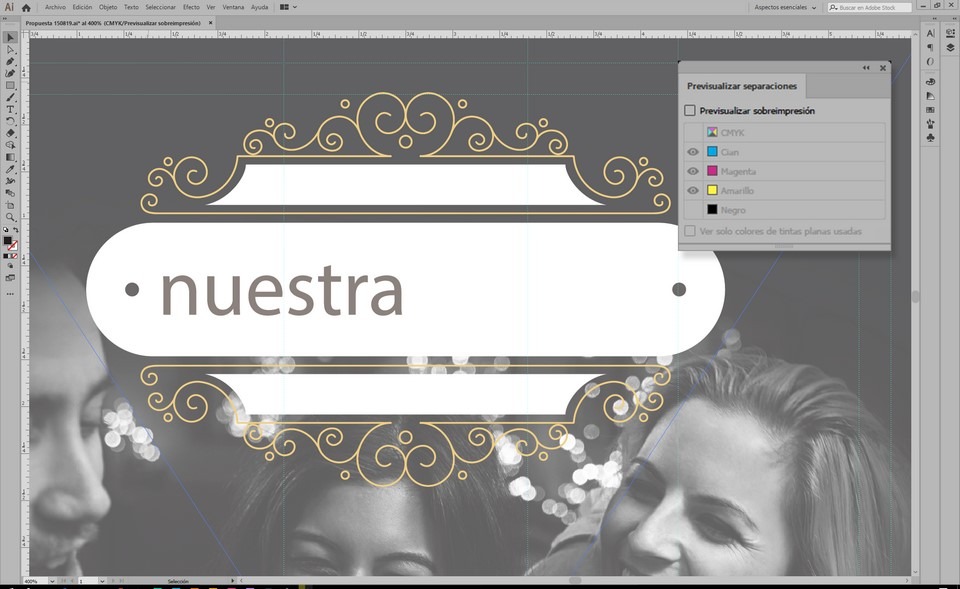Show the Negro separation eye slot
960x589 pixels.
coord(692,210)
